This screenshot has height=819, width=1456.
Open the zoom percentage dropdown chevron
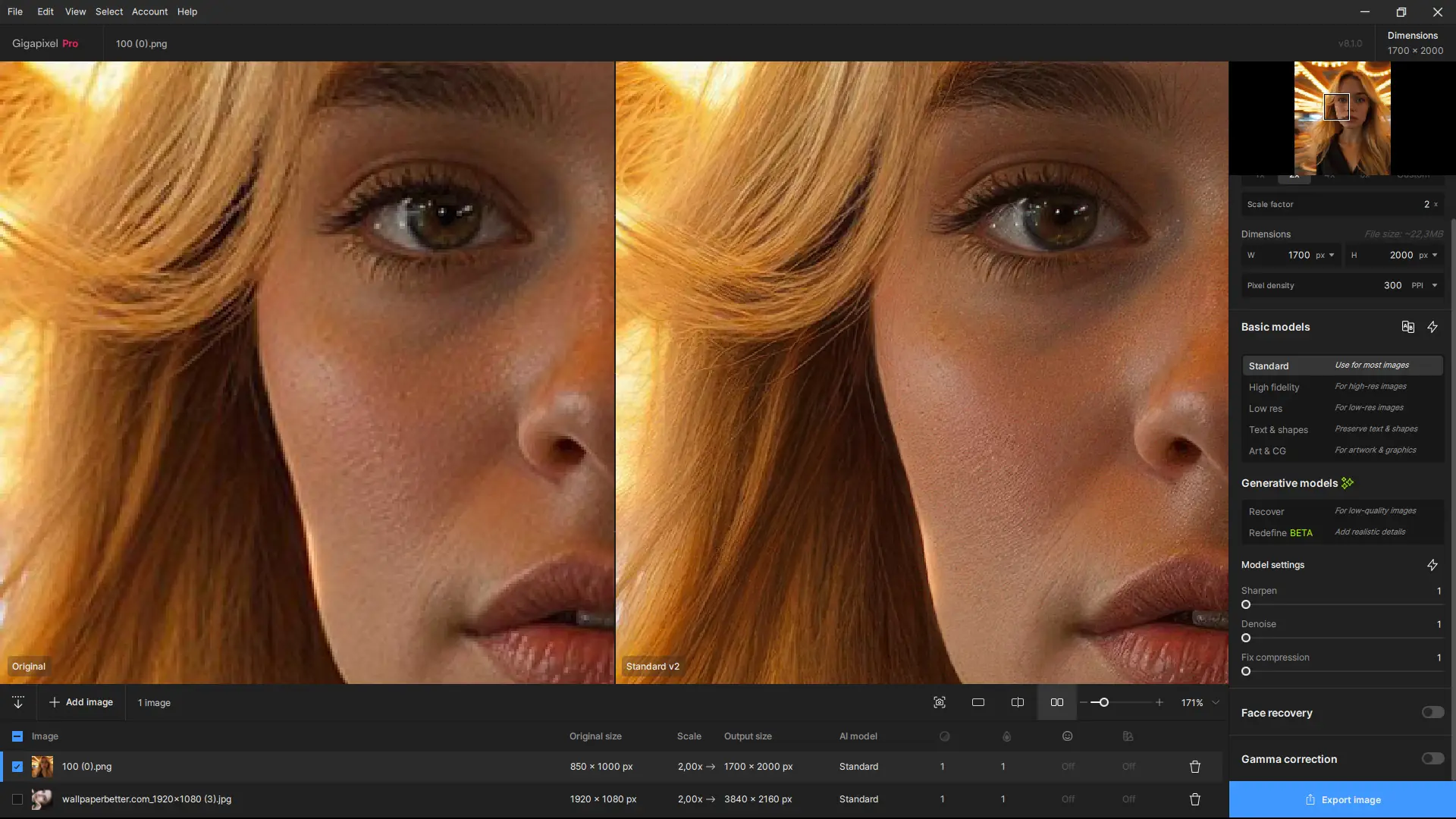pyautogui.click(x=1216, y=702)
